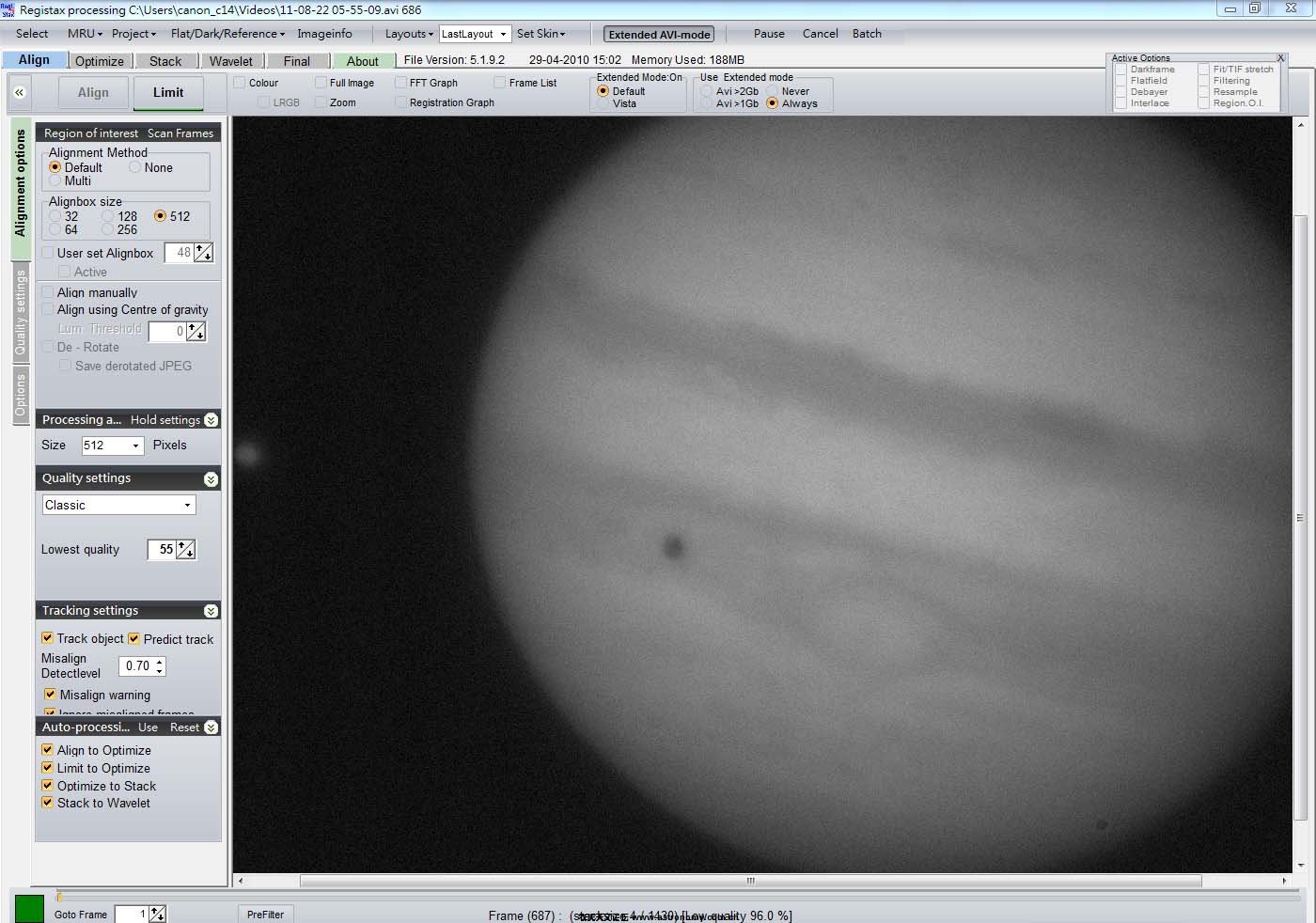Open the Project menu
This screenshot has width=1316, height=923.
pyautogui.click(x=133, y=33)
